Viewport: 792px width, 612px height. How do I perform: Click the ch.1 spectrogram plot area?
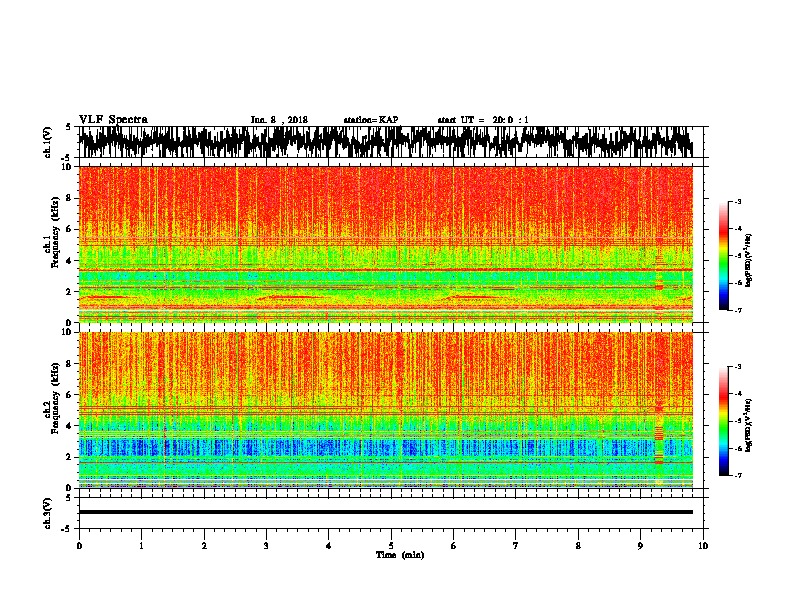(x=386, y=244)
